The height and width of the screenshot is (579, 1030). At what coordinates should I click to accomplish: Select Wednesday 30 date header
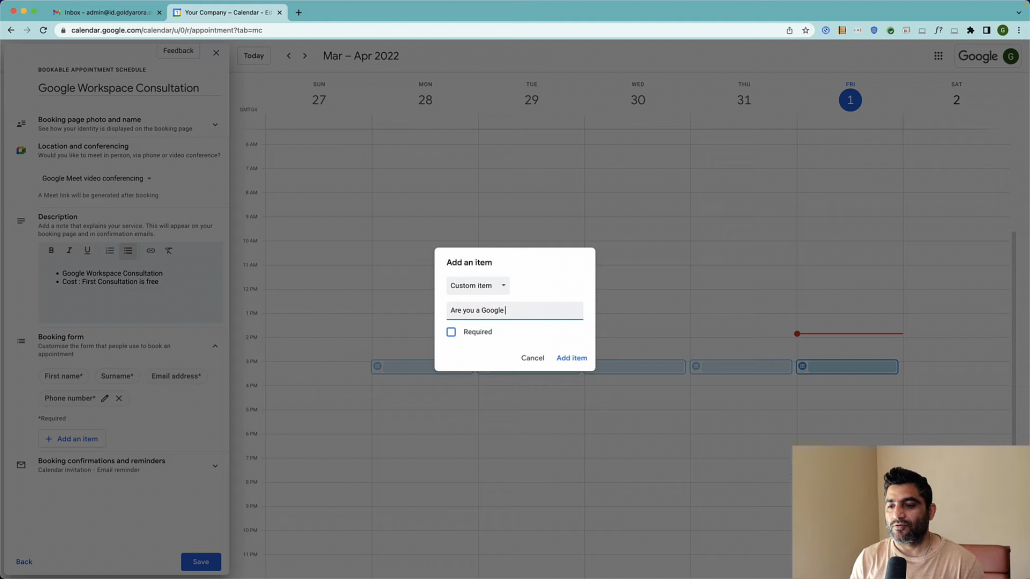tap(638, 100)
